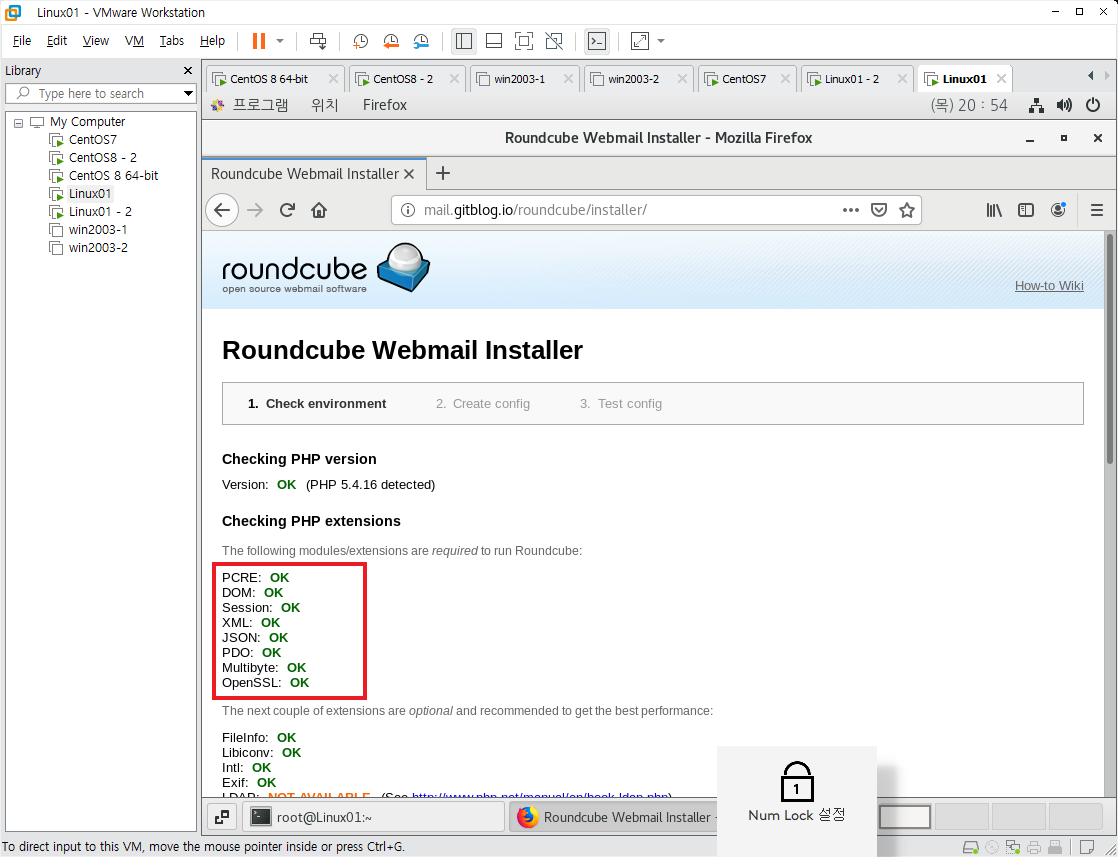
Task: Open the Firefox hamburger menu
Action: click(x=1097, y=210)
